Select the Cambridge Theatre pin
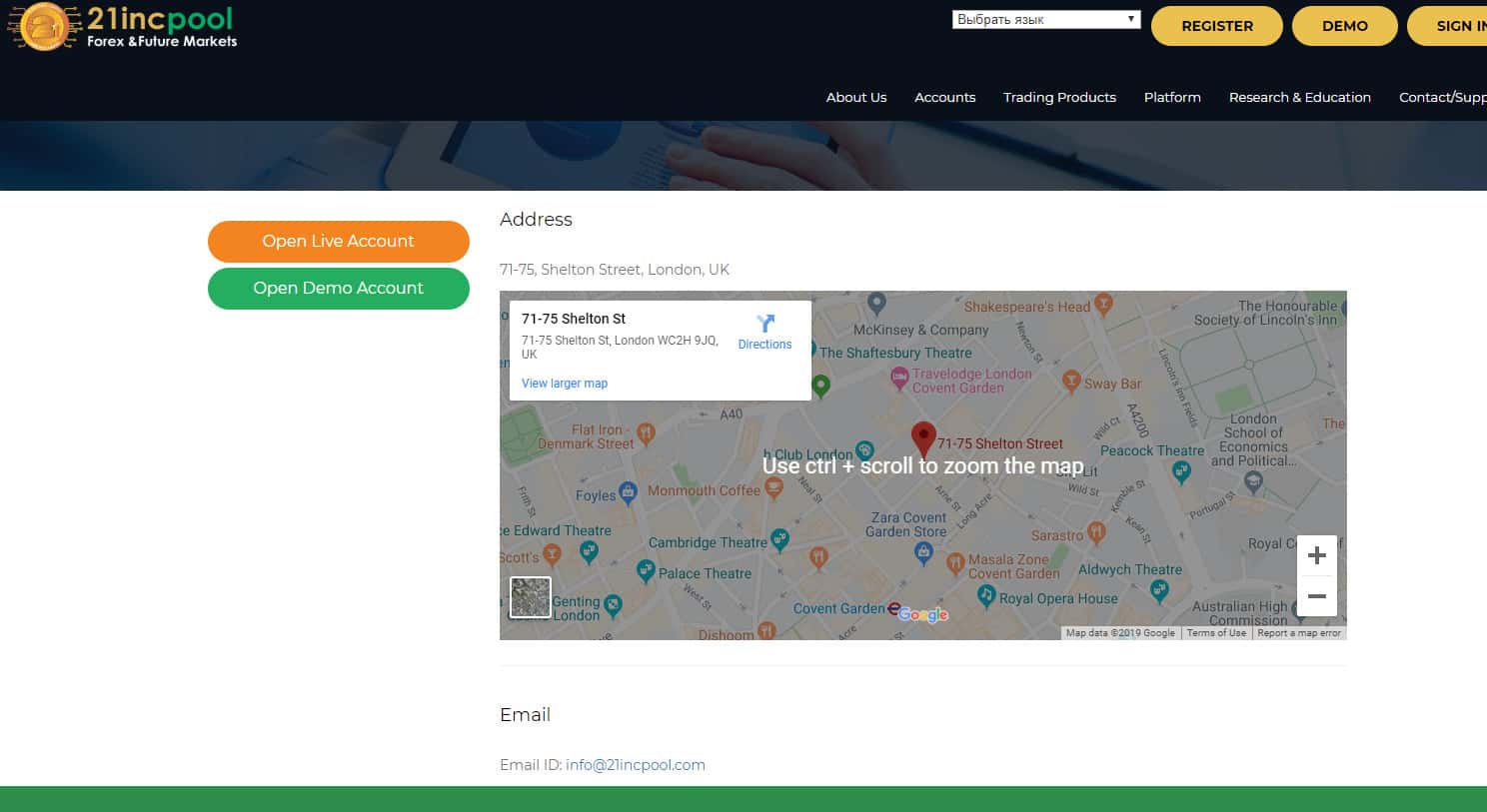 779,540
